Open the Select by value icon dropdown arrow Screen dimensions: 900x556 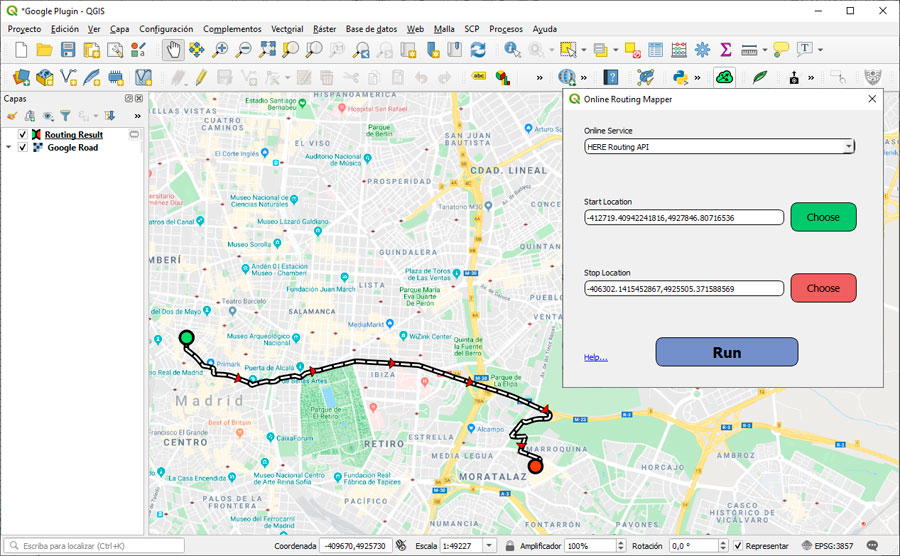click(x=616, y=50)
